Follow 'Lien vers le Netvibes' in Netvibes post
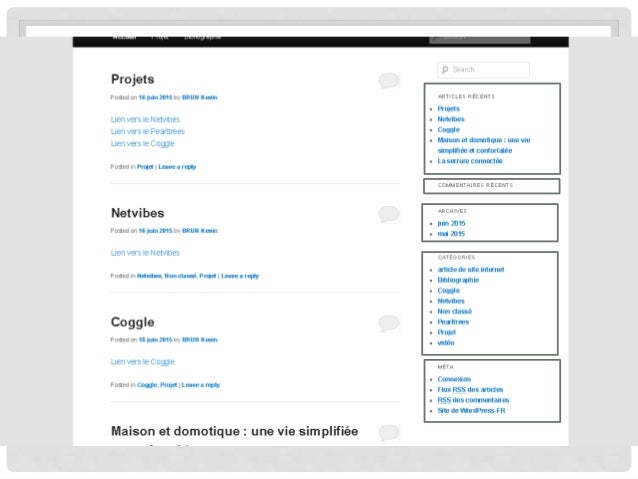Viewport: 638px width, 479px height. coord(145,253)
